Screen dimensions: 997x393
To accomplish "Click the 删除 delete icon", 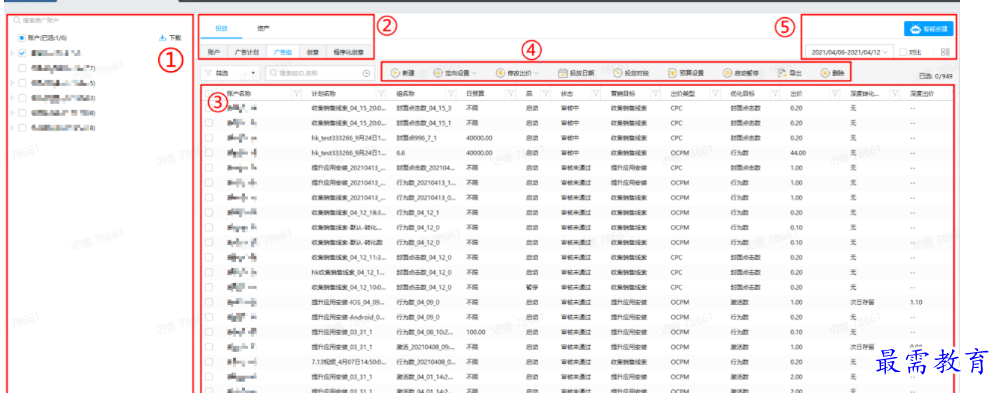I will coord(825,73).
